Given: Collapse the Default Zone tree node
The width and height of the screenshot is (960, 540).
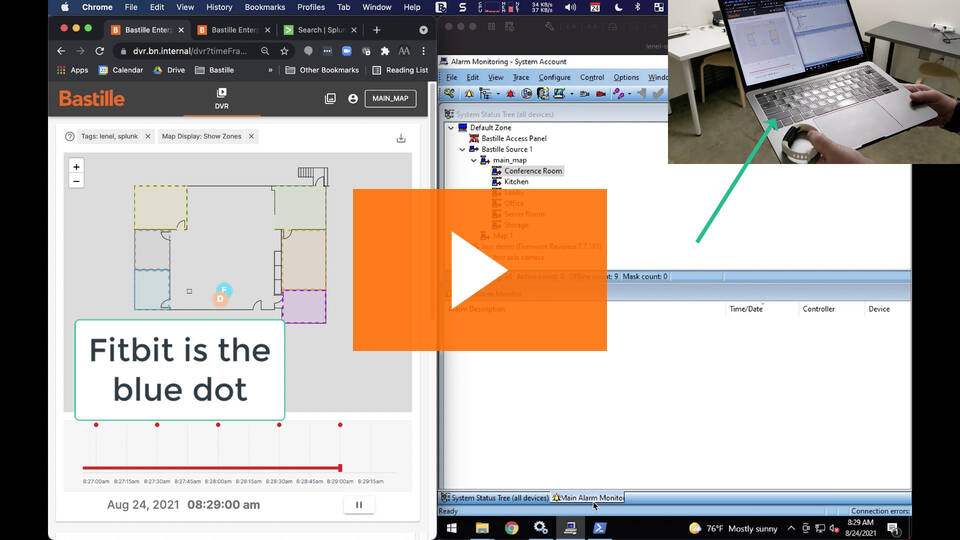Looking at the screenshot, I should (451, 127).
